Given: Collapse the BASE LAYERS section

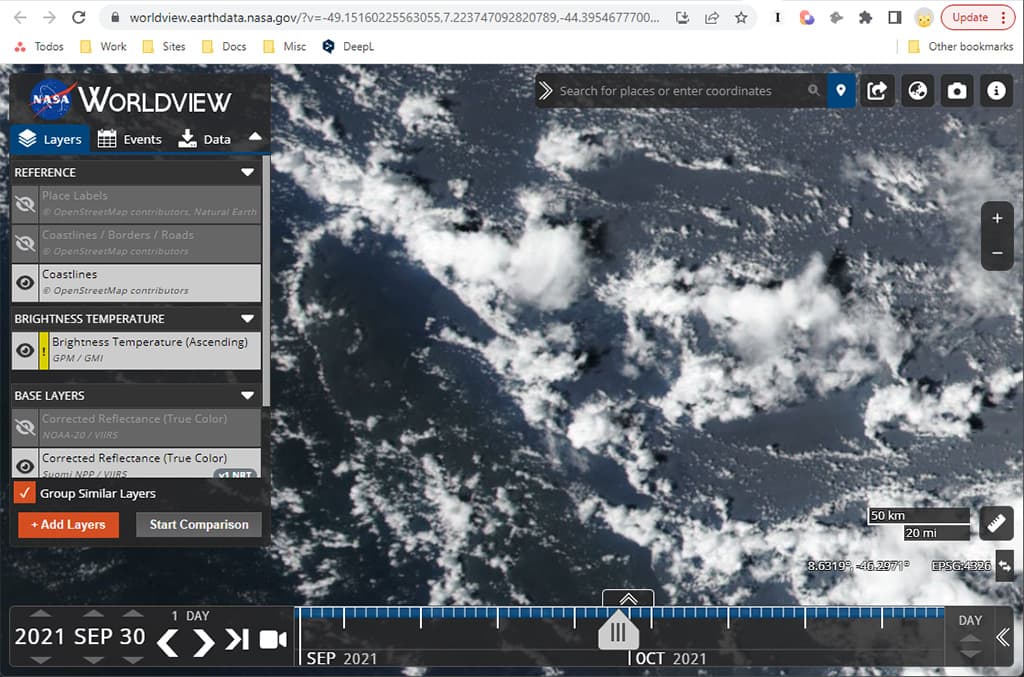Looking at the screenshot, I should pos(250,395).
